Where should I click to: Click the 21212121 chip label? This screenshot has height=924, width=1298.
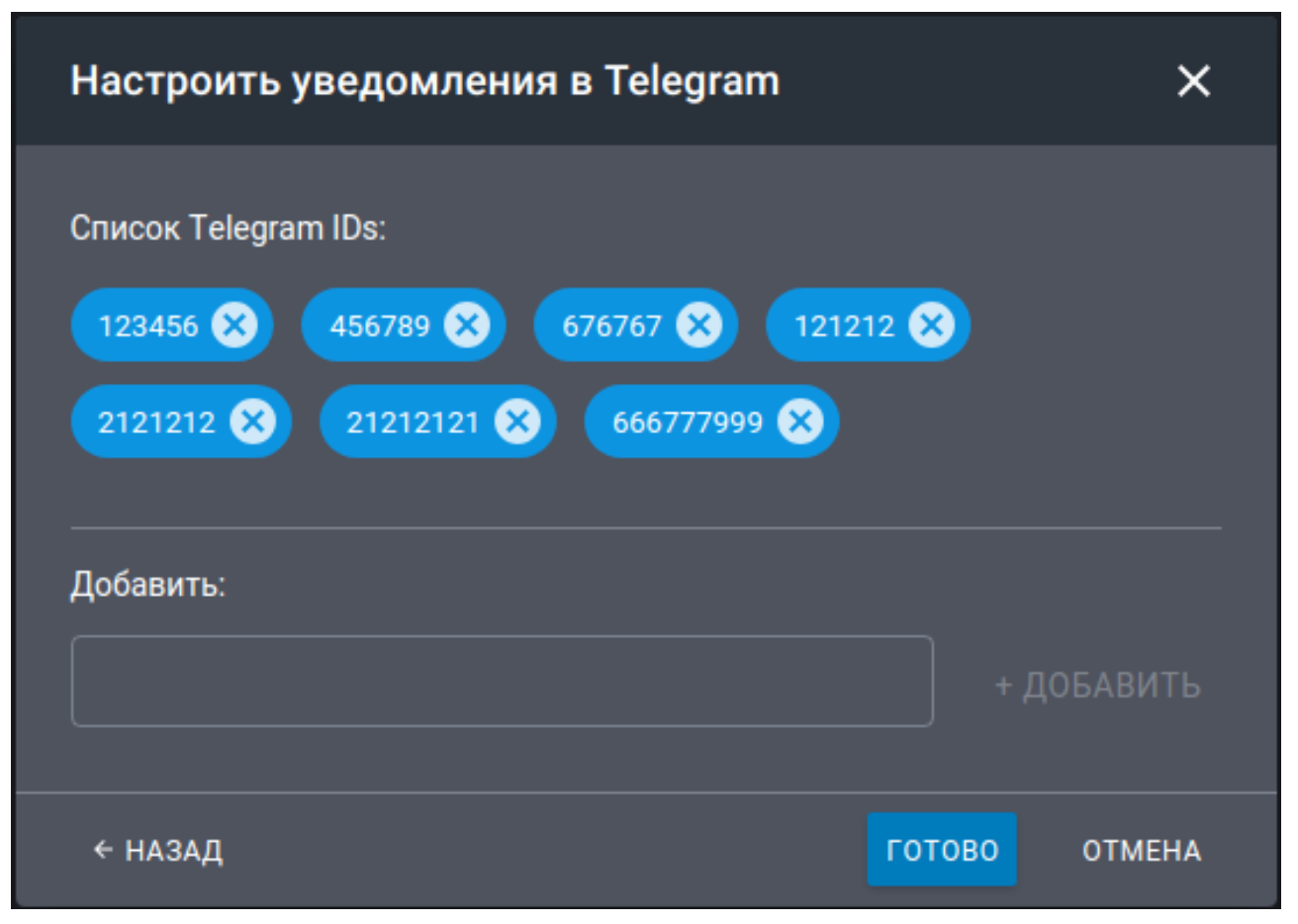[x=412, y=422]
